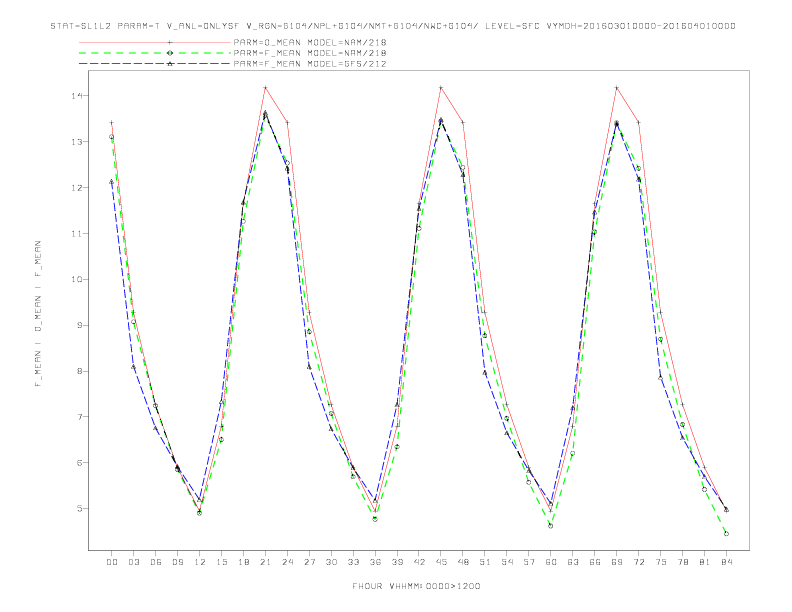Click forecast hour label 63 on x-axis

pyautogui.click(x=573, y=562)
